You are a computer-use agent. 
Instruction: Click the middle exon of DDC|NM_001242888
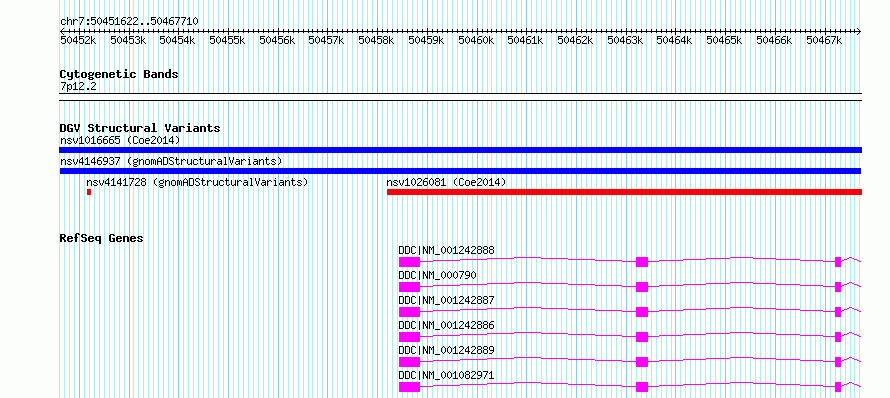pyautogui.click(x=642, y=262)
